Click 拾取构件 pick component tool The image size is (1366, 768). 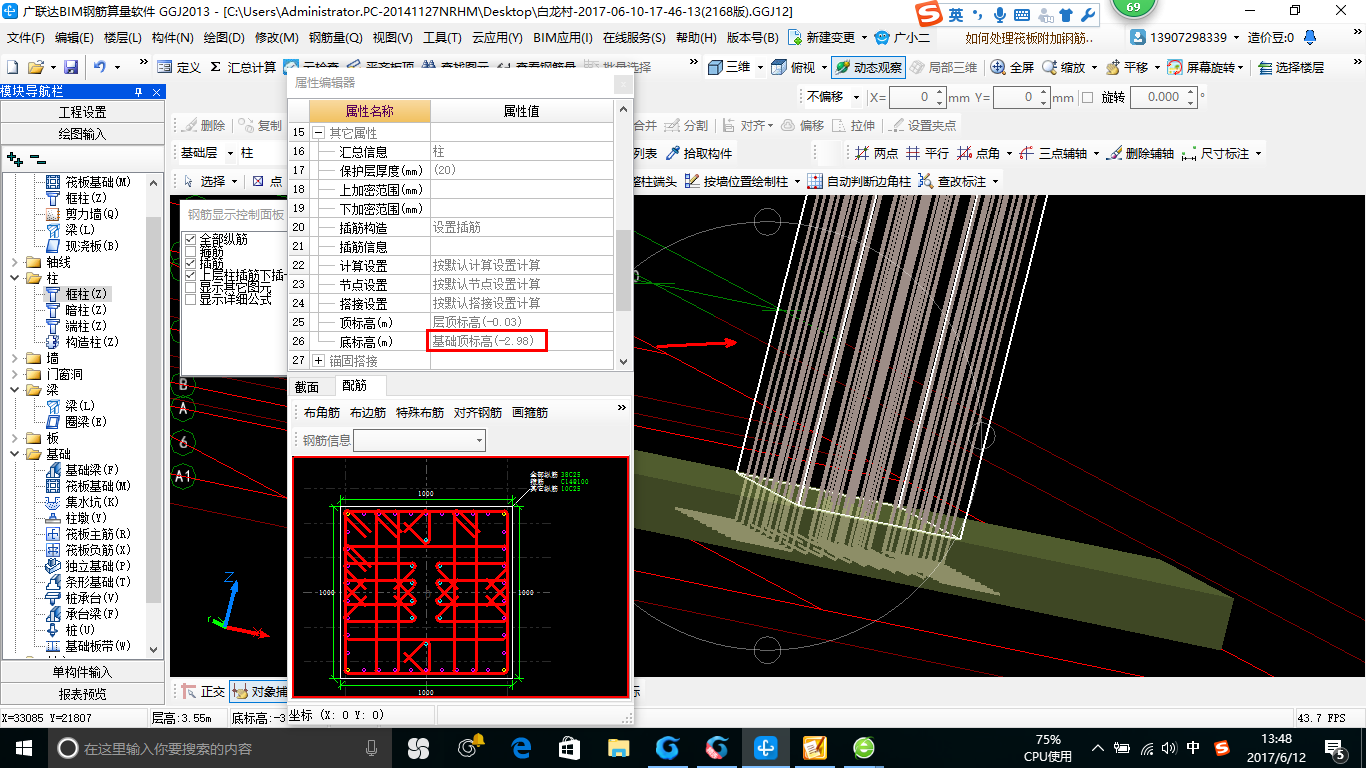click(x=697, y=153)
